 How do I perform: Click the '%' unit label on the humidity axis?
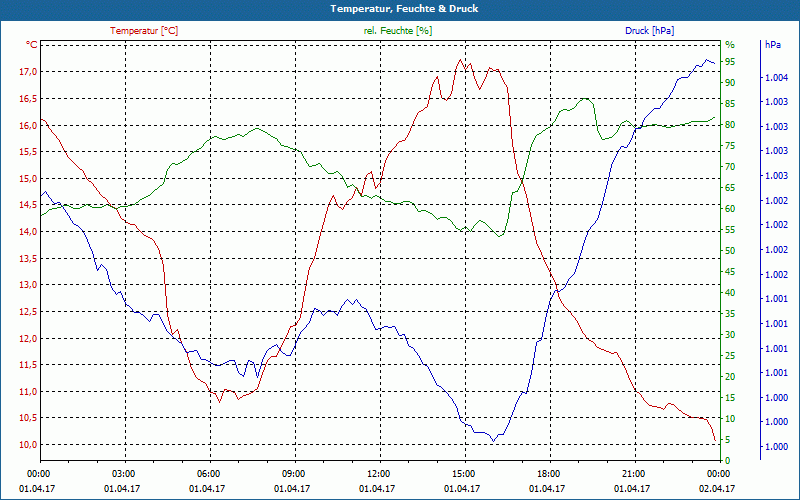730,45
